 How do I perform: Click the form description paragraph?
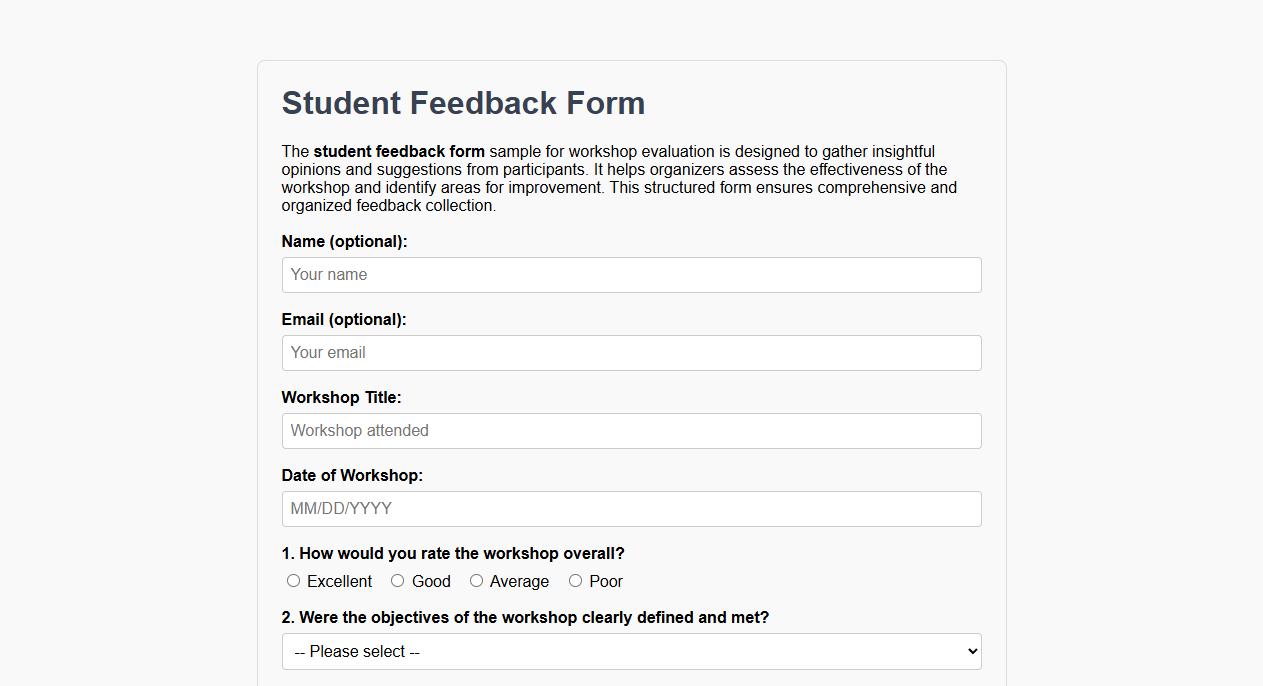tap(619, 178)
